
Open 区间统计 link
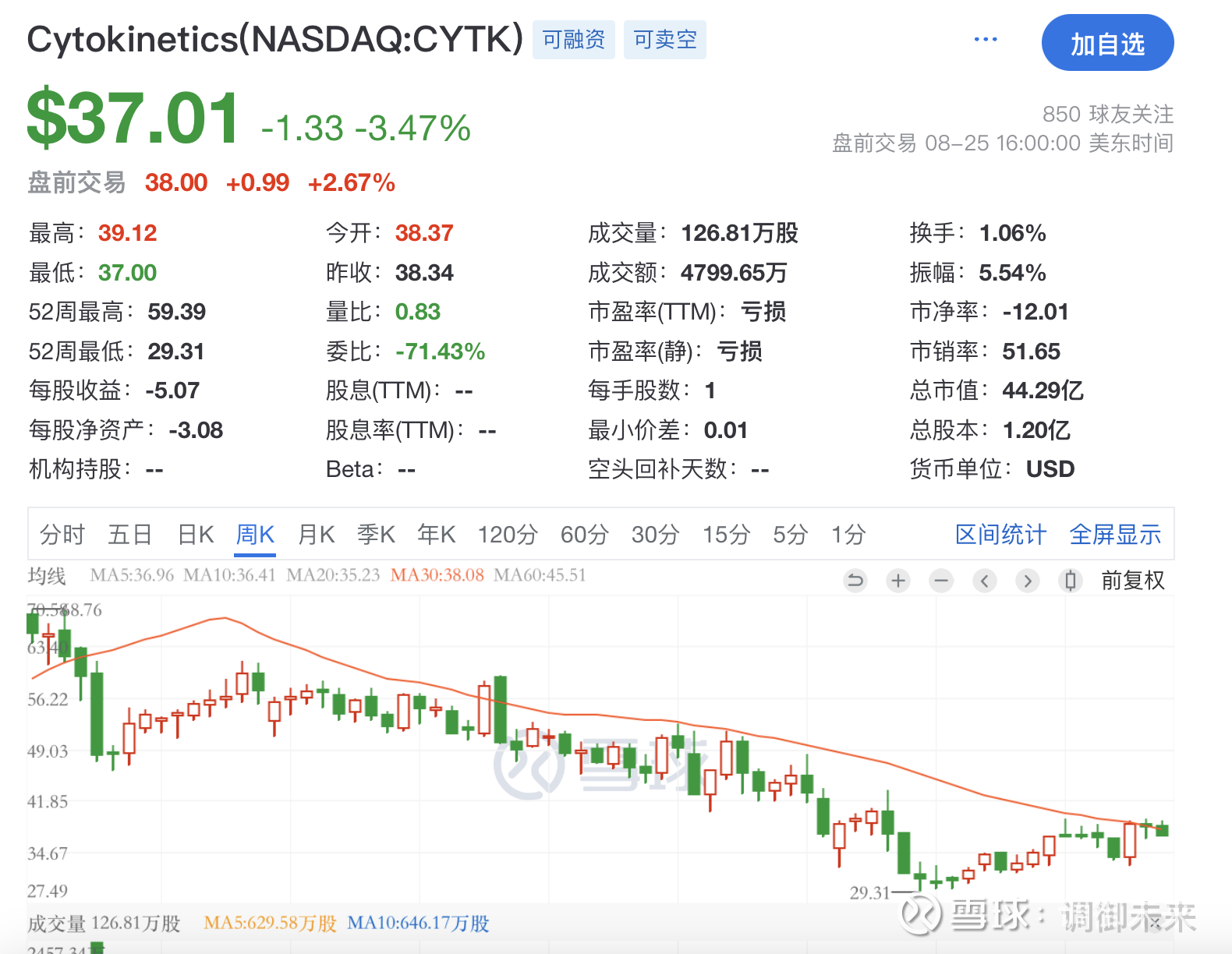pos(1000,535)
